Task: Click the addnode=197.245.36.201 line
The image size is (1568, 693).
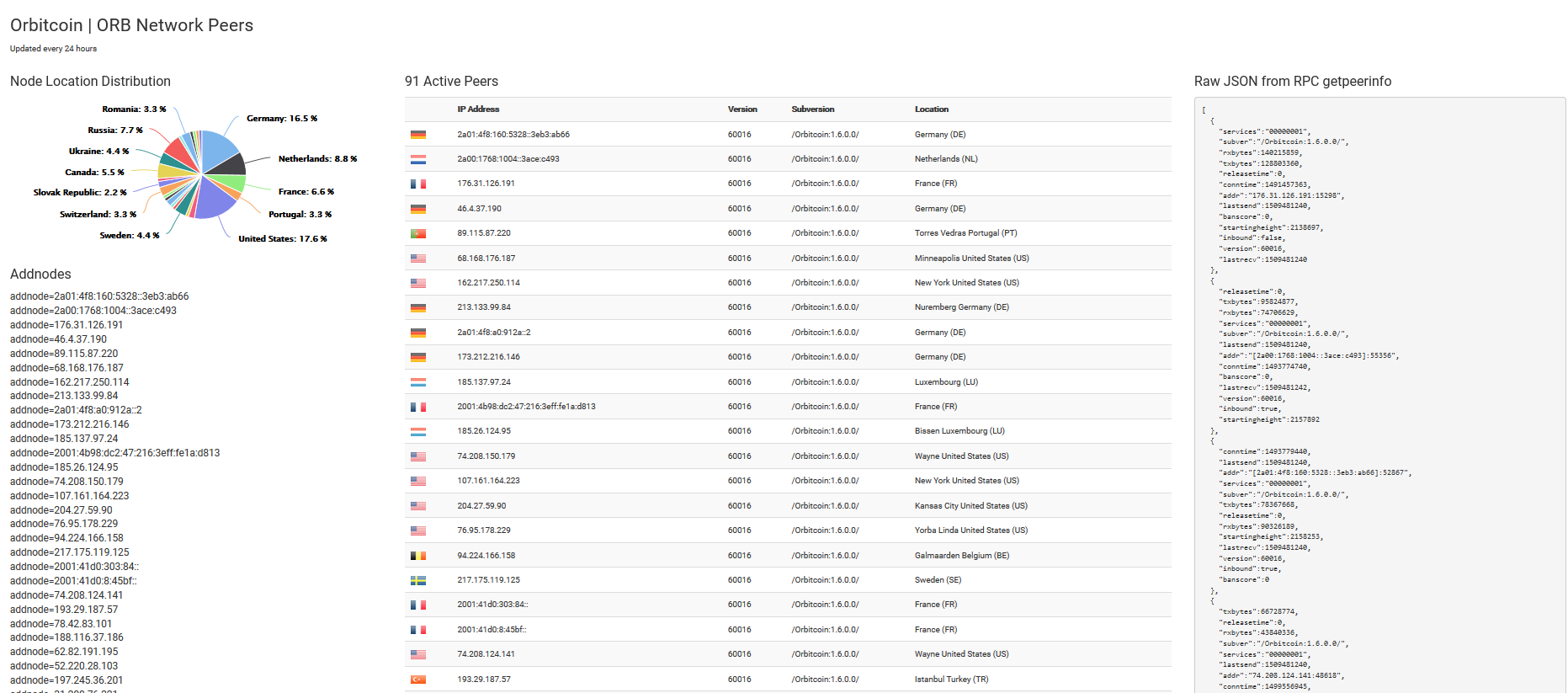Action: pyautogui.click(x=66, y=680)
